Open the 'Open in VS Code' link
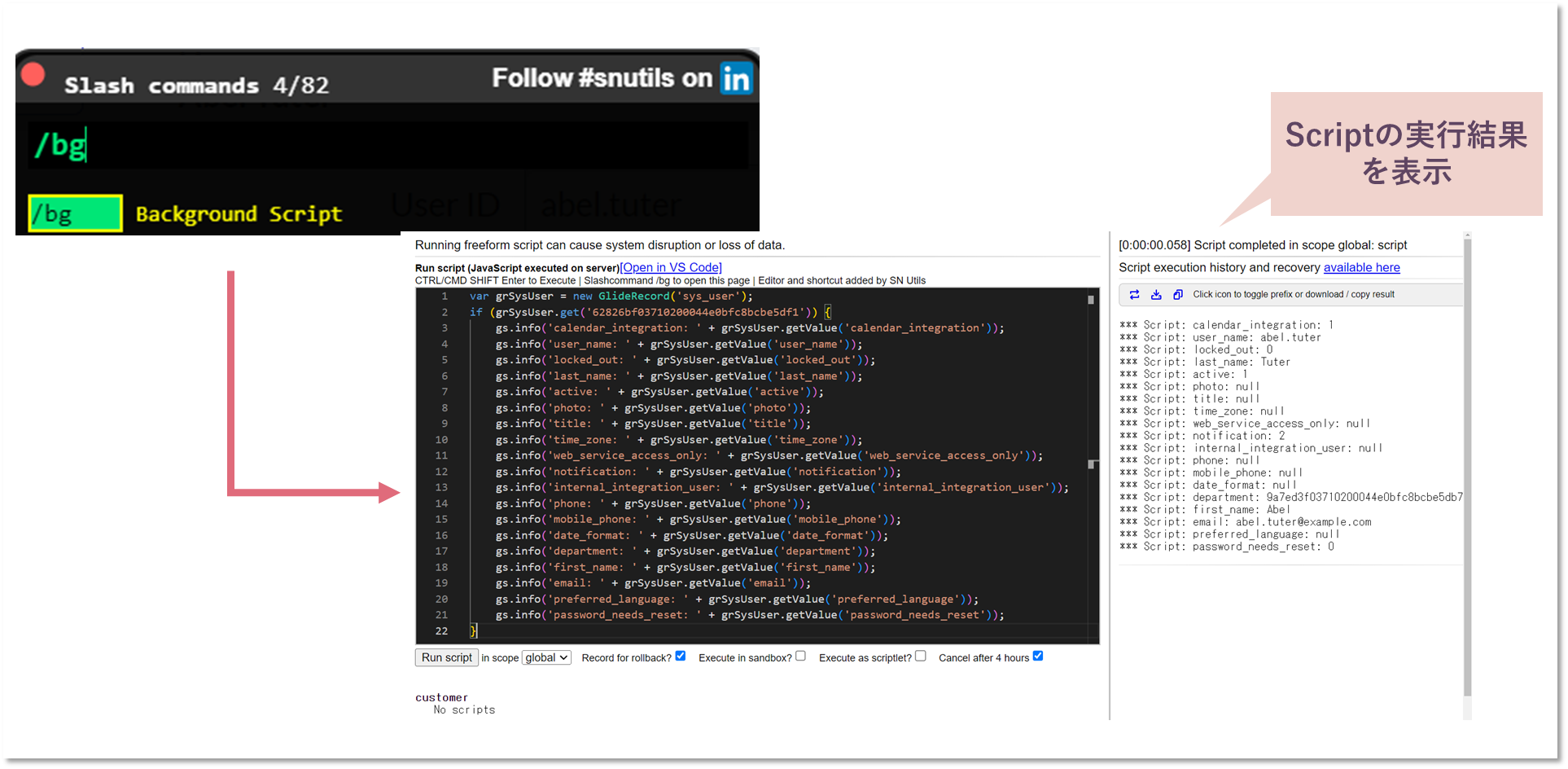 [x=671, y=267]
